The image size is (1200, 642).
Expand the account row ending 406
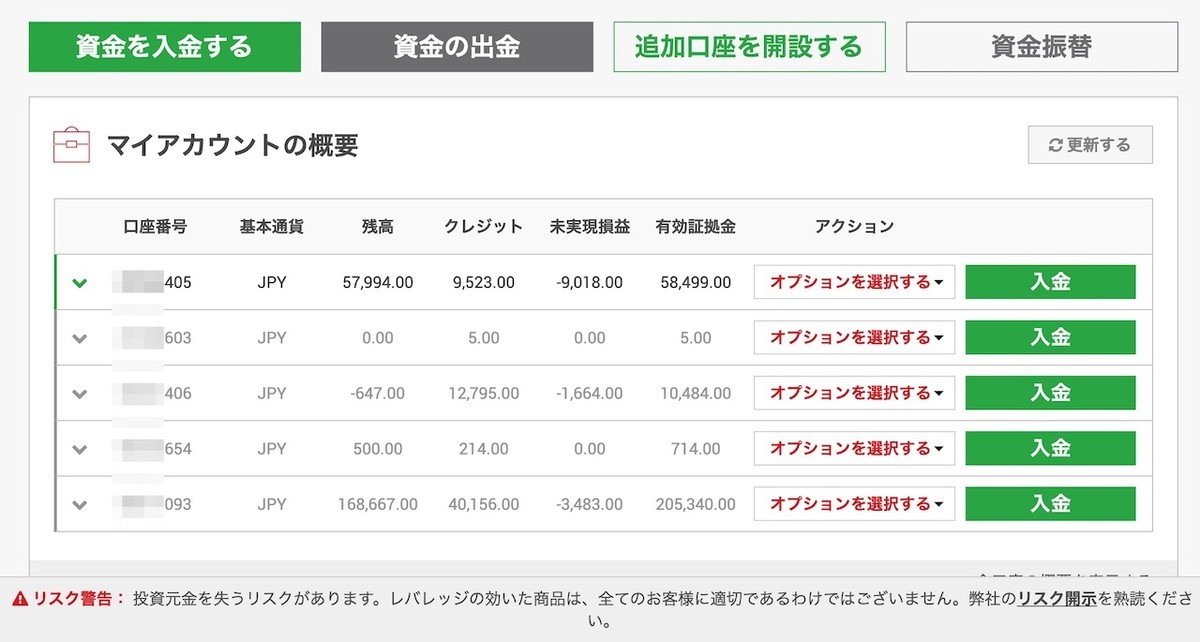click(x=80, y=394)
